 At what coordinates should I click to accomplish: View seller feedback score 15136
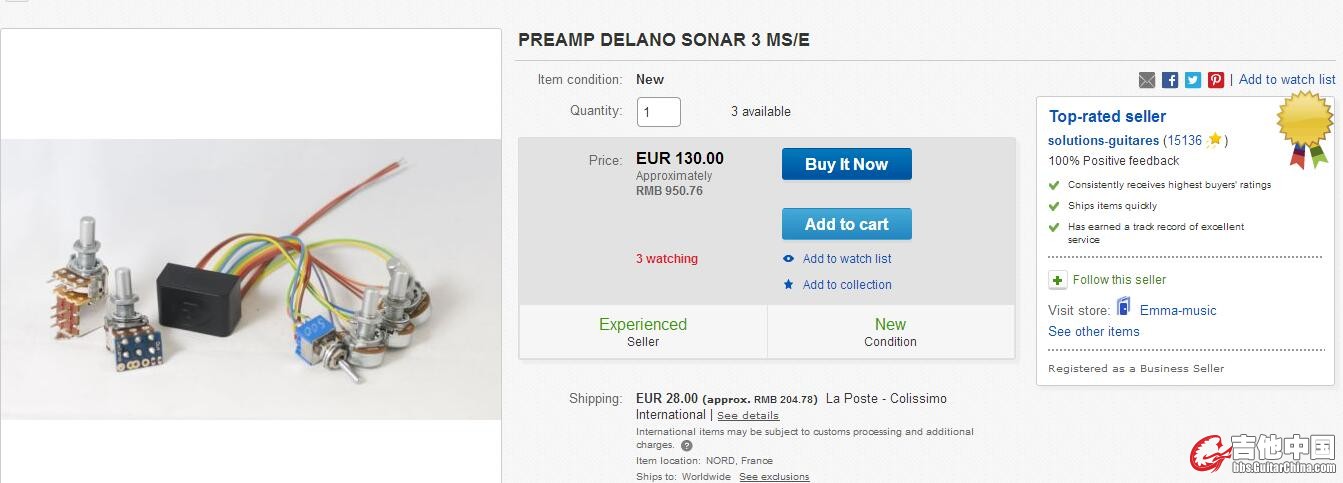[1185, 141]
